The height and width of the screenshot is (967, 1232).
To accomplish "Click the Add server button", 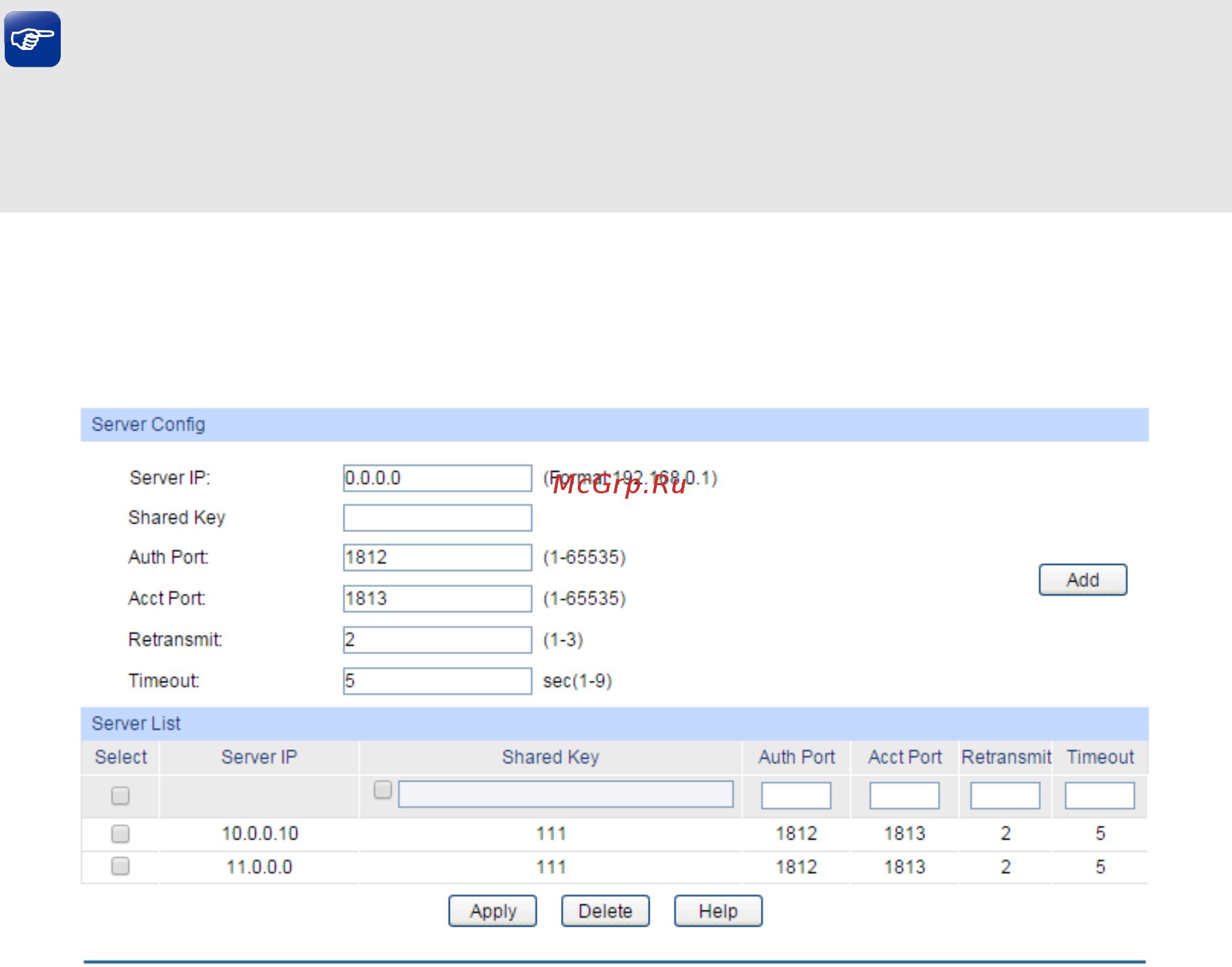I will pos(1083,580).
